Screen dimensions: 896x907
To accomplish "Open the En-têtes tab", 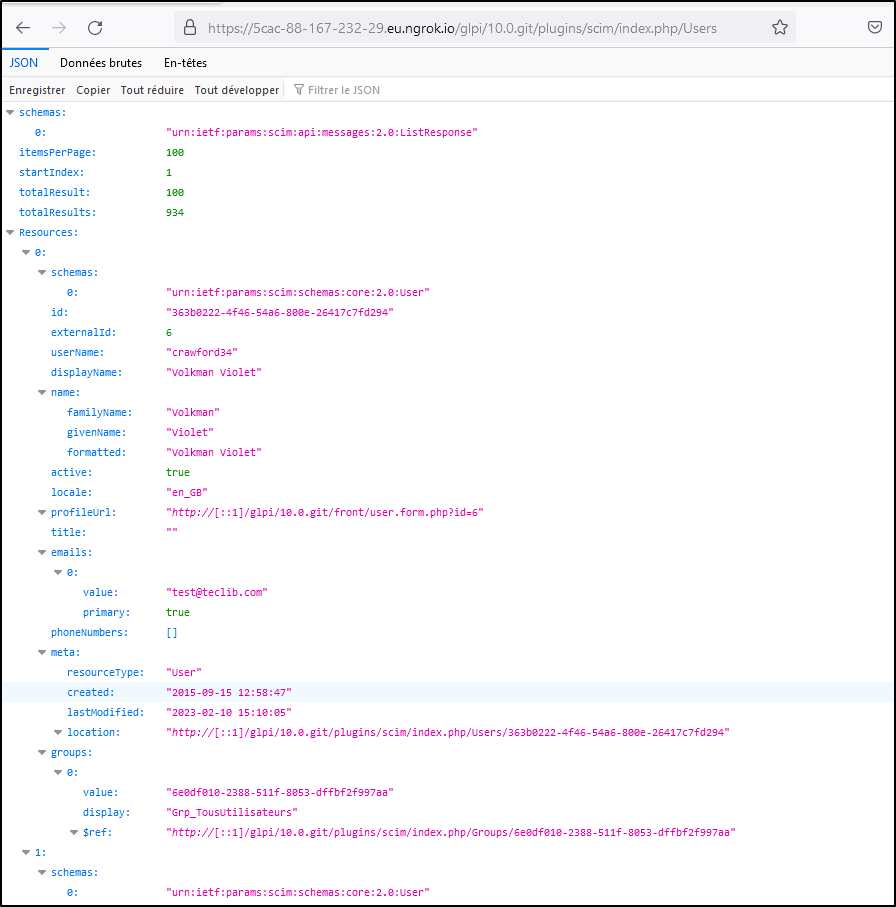I will click(185, 62).
